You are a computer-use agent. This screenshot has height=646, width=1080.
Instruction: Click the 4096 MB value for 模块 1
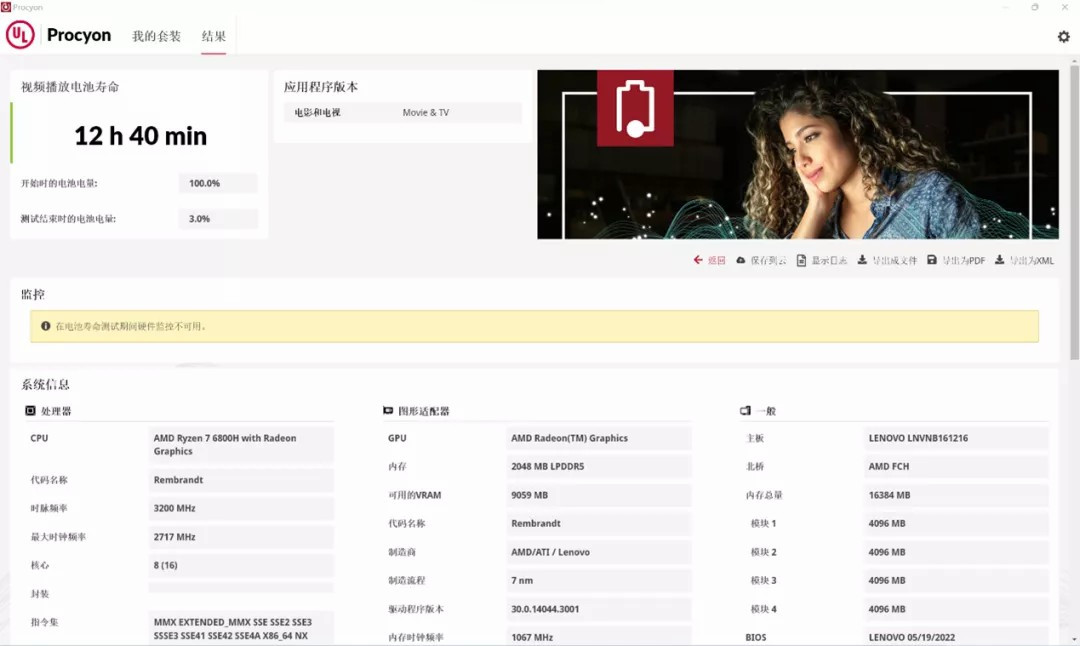[956, 523]
